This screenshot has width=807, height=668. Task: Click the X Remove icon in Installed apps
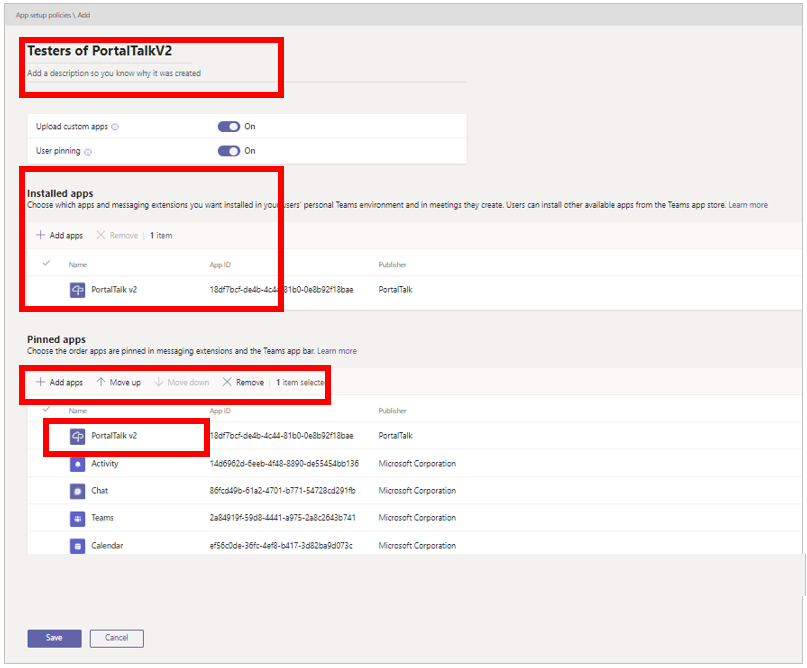100,235
